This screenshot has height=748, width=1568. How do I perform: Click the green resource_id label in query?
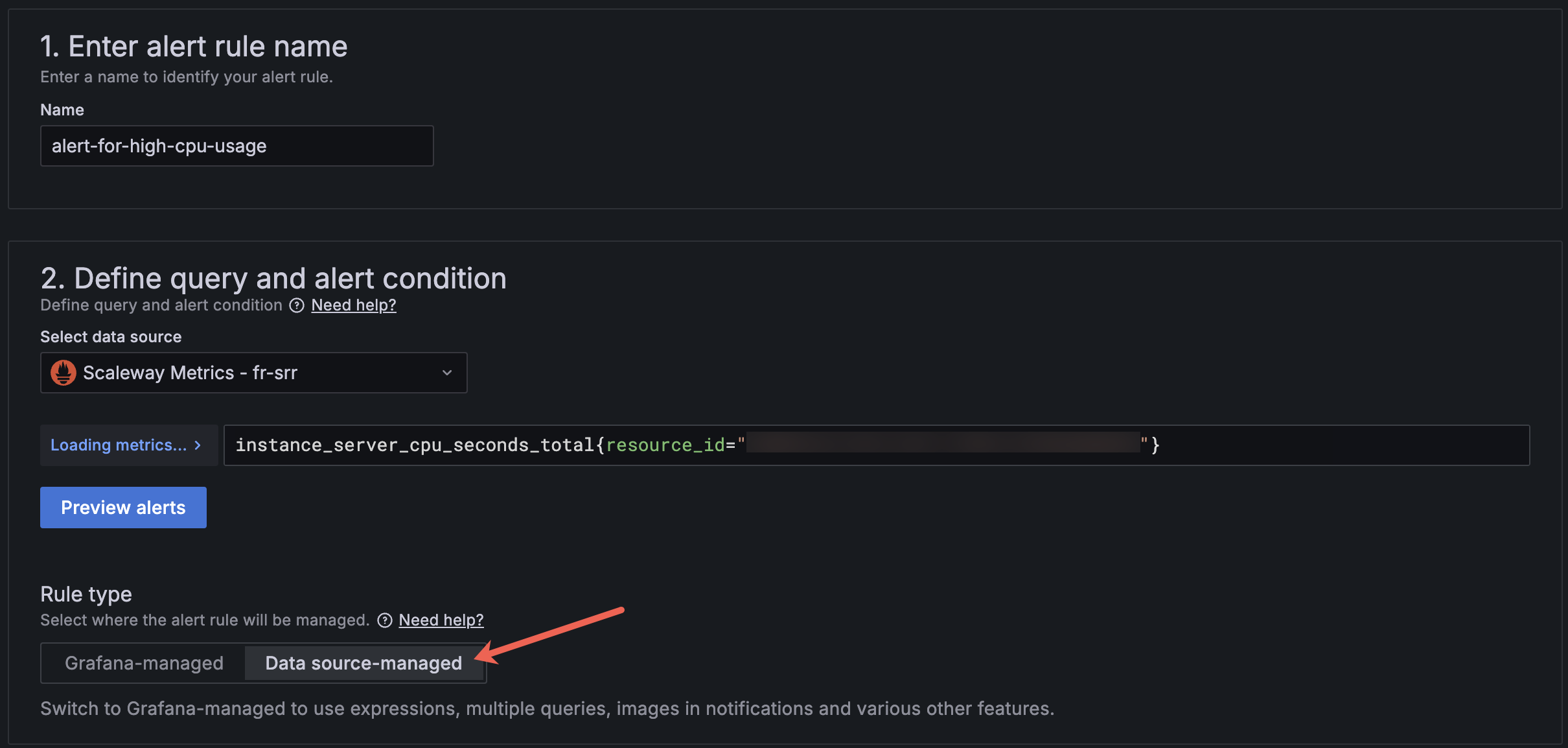pyautogui.click(x=665, y=445)
